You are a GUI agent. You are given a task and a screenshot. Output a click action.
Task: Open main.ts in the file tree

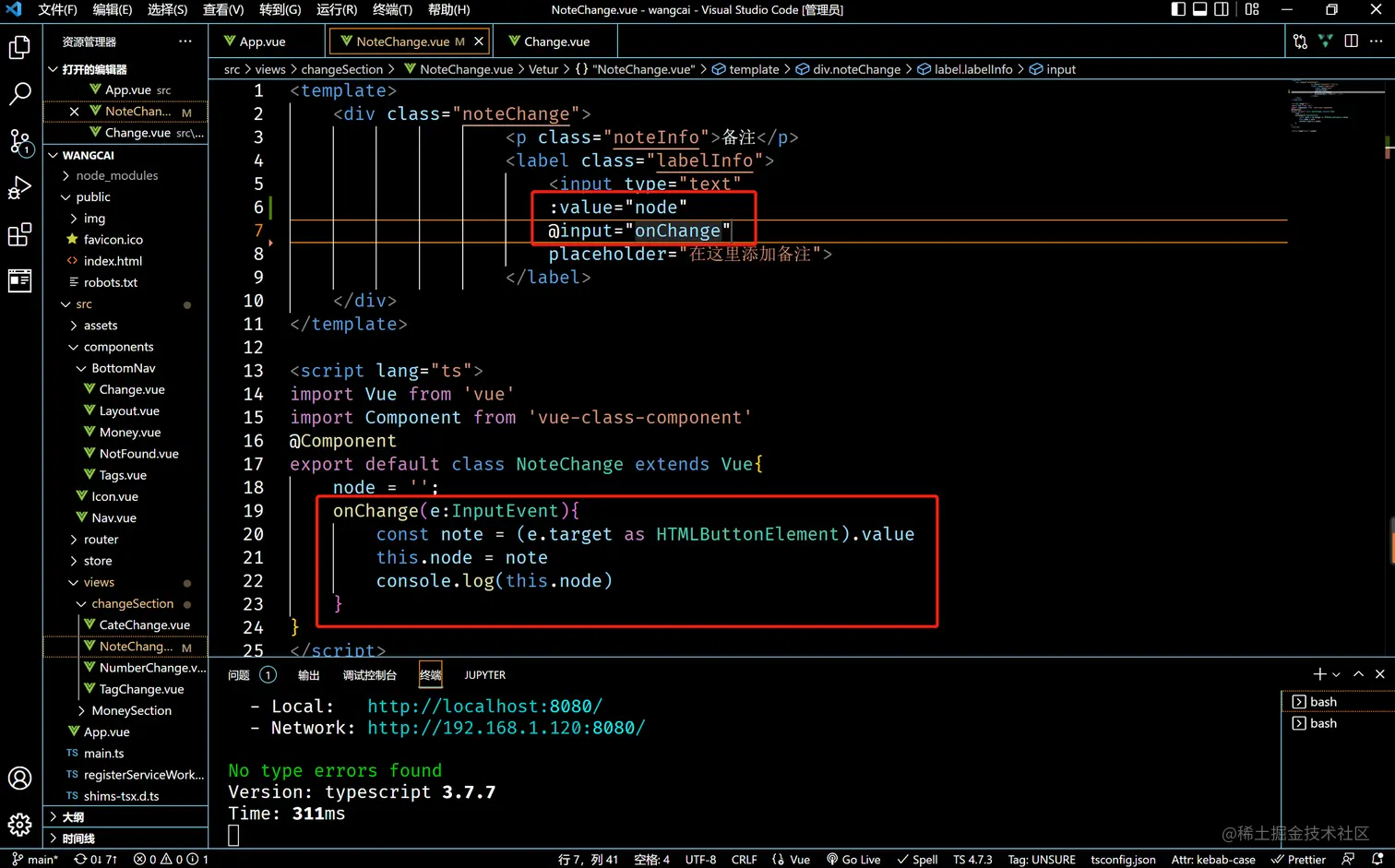(103, 753)
